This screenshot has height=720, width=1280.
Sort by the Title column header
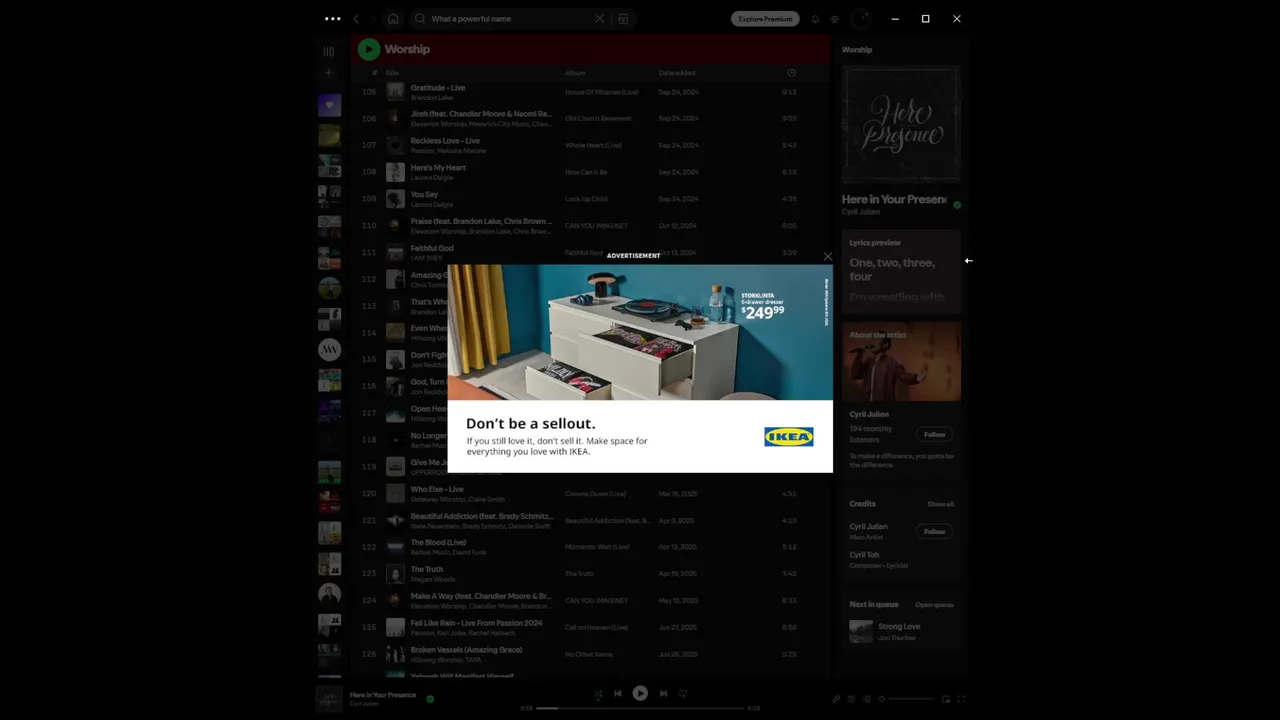point(392,73)
